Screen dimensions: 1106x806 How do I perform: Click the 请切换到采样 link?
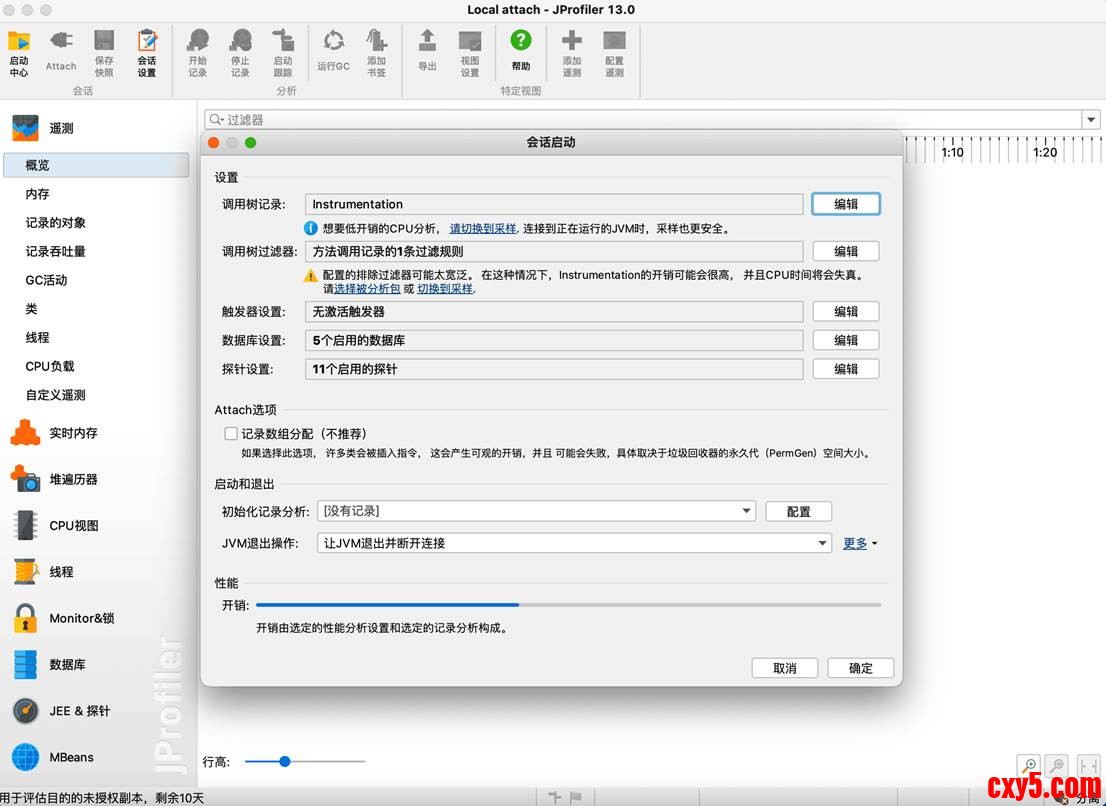[x=482, y=229]
